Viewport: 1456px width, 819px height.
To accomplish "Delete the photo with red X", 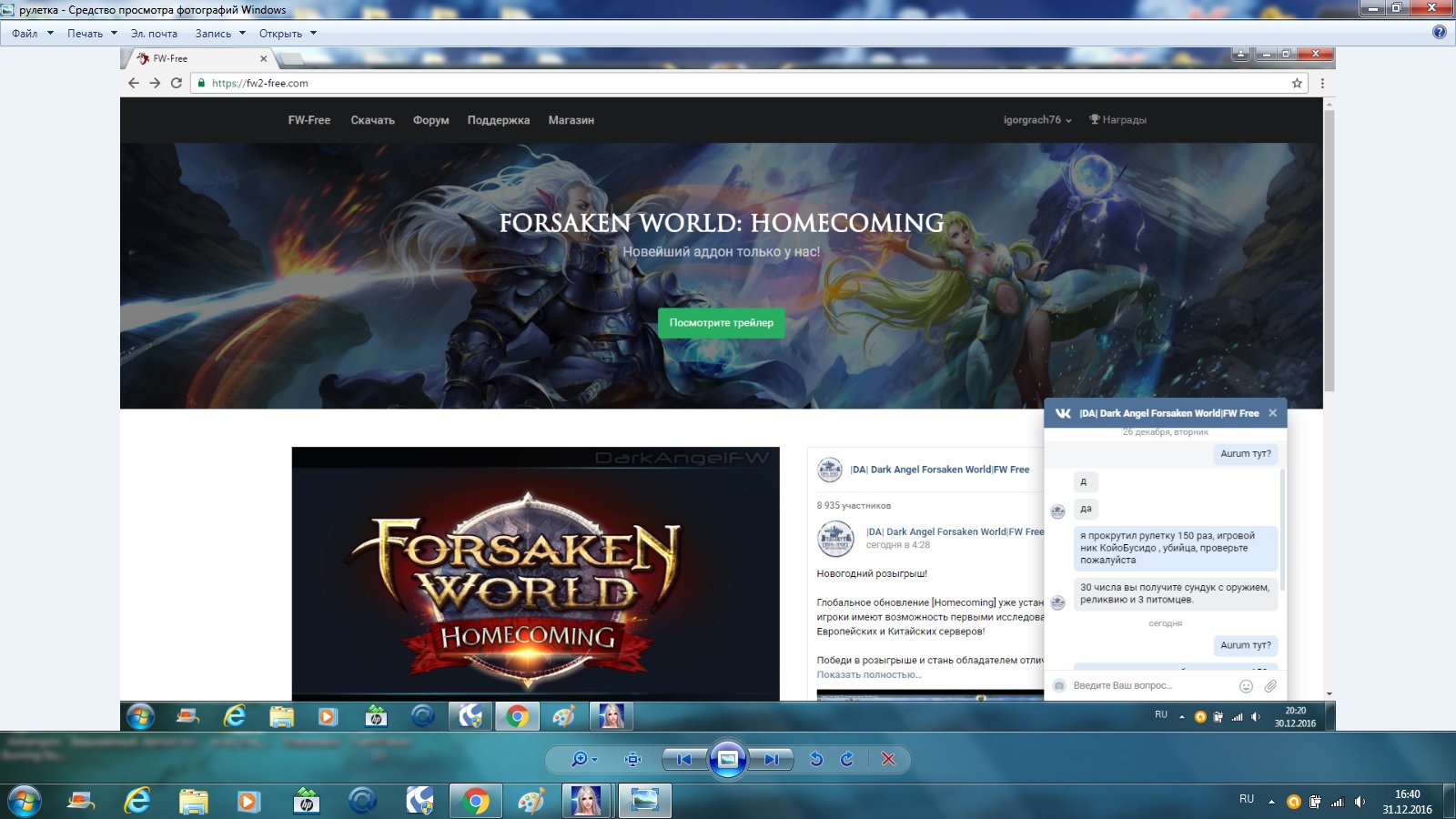I will pos(889,759).
